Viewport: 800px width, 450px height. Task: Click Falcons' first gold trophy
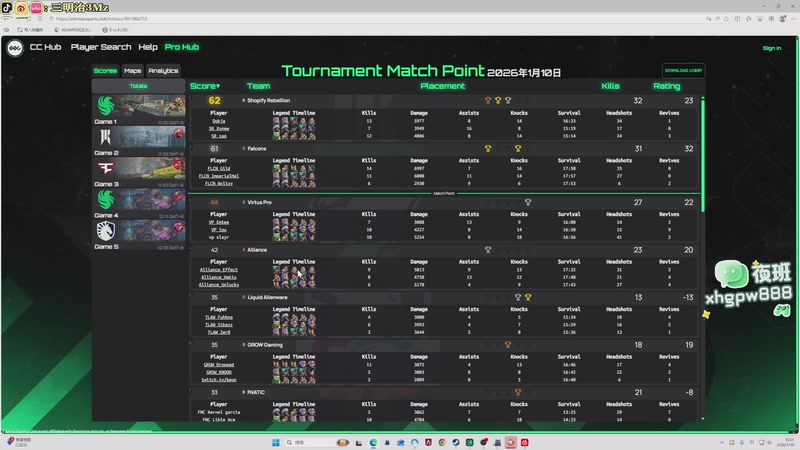point(488,148)
